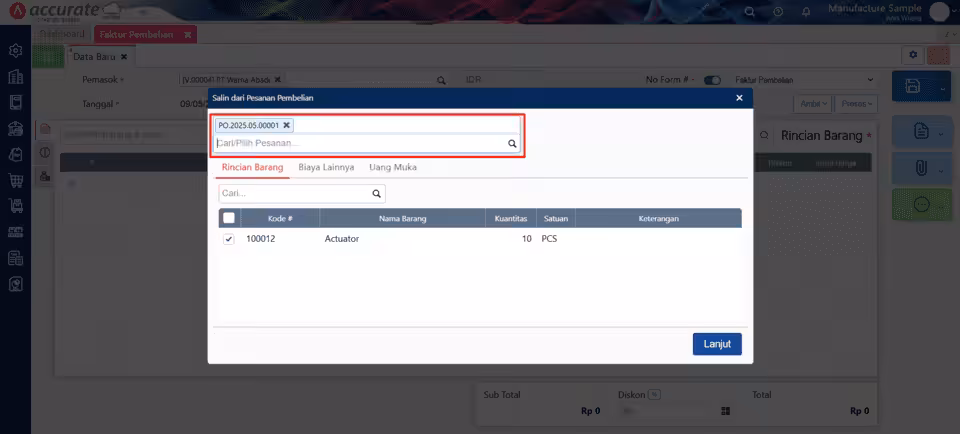This screenshot has width=960, height=434.
Task: Click the Pemasok search magnifier icon
Action: tap(440, 80)
